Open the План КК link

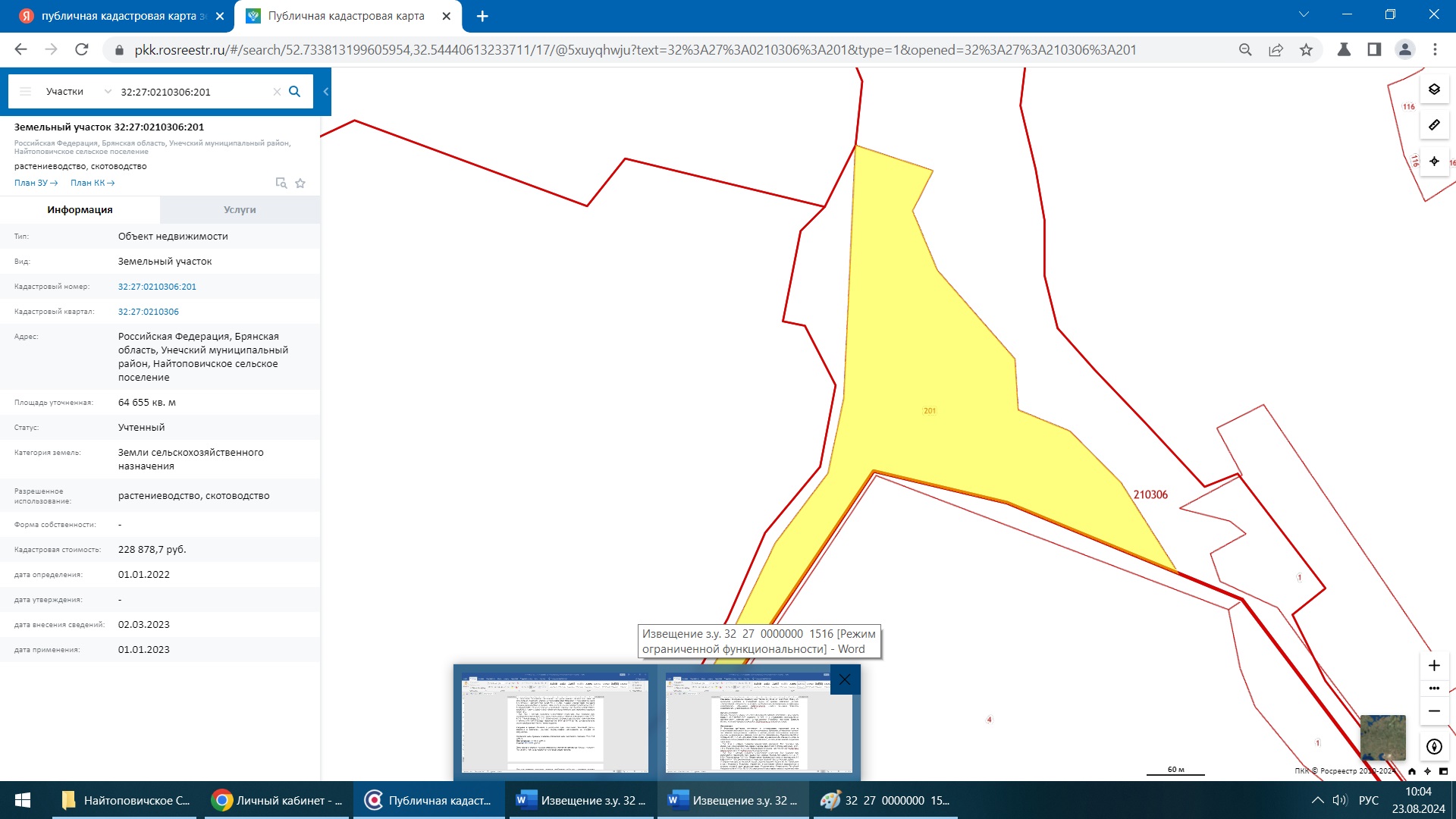[x=93, y=183]
